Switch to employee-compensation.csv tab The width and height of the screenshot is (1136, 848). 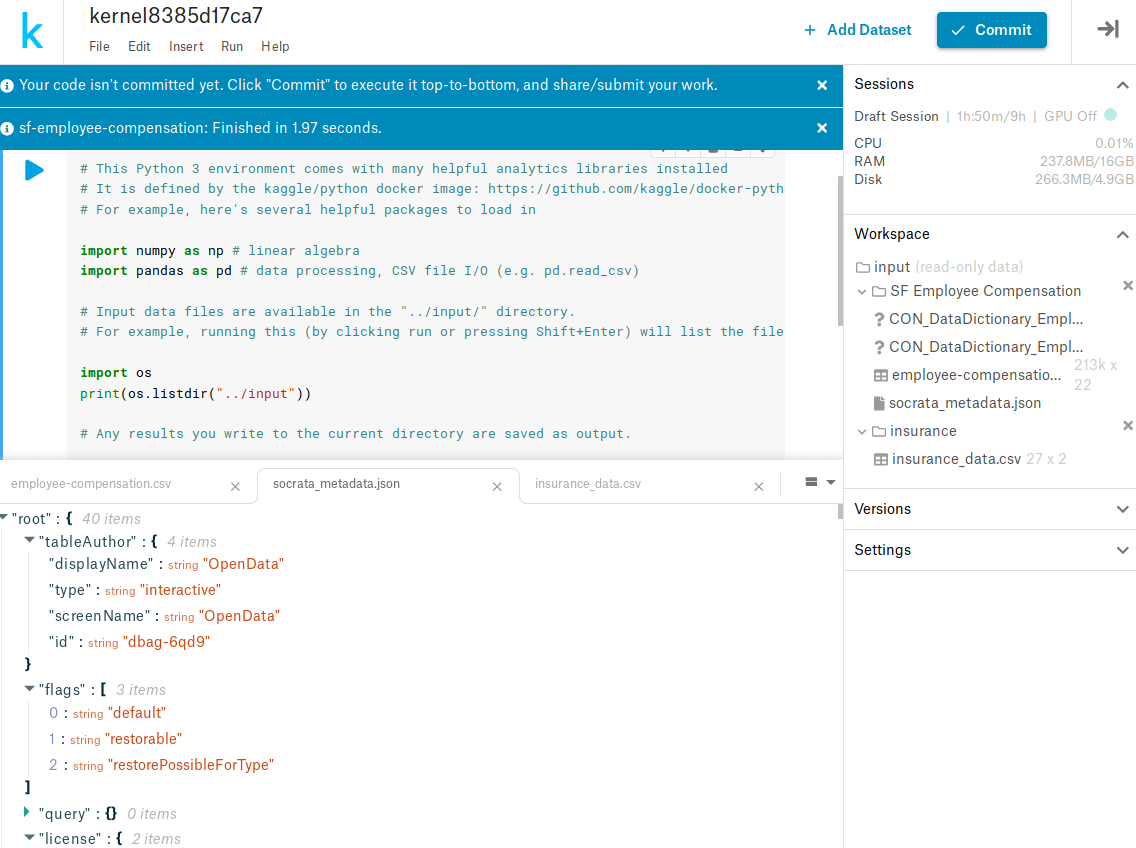click(x=91, y=484)
